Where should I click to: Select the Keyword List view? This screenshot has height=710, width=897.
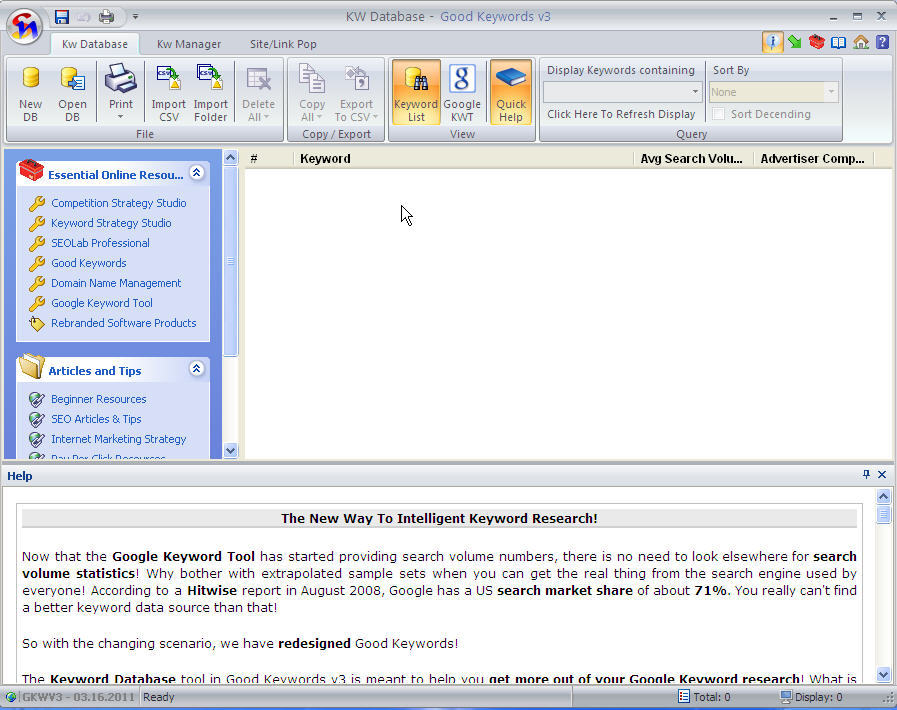pos(415,92)
